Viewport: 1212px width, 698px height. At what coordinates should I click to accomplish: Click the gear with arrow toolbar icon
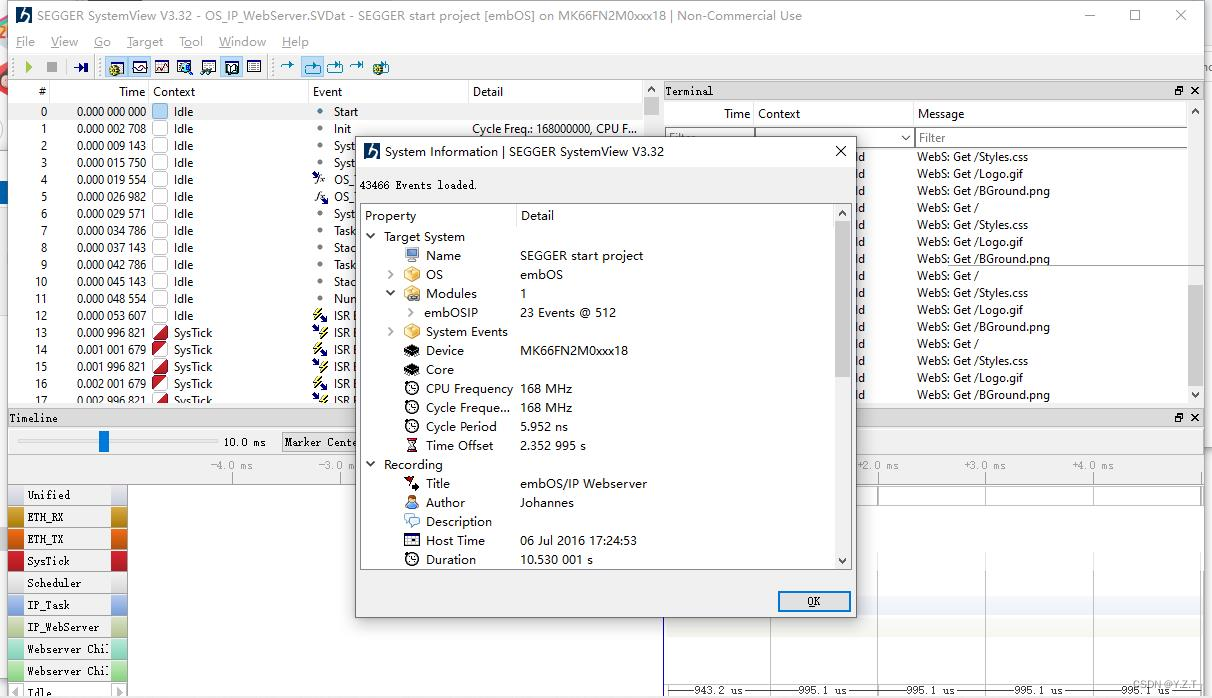380,67
